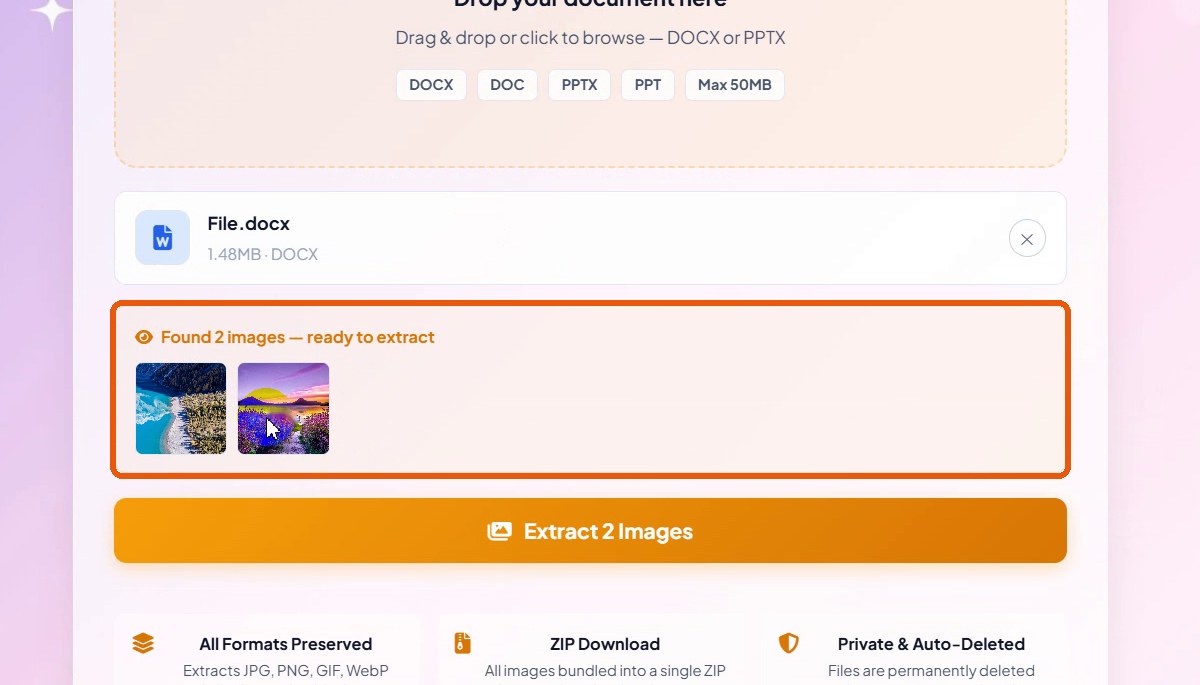Screen dimensions: 1200x685
Task: Click the Max 50MB tag
Action: [735, 85]
